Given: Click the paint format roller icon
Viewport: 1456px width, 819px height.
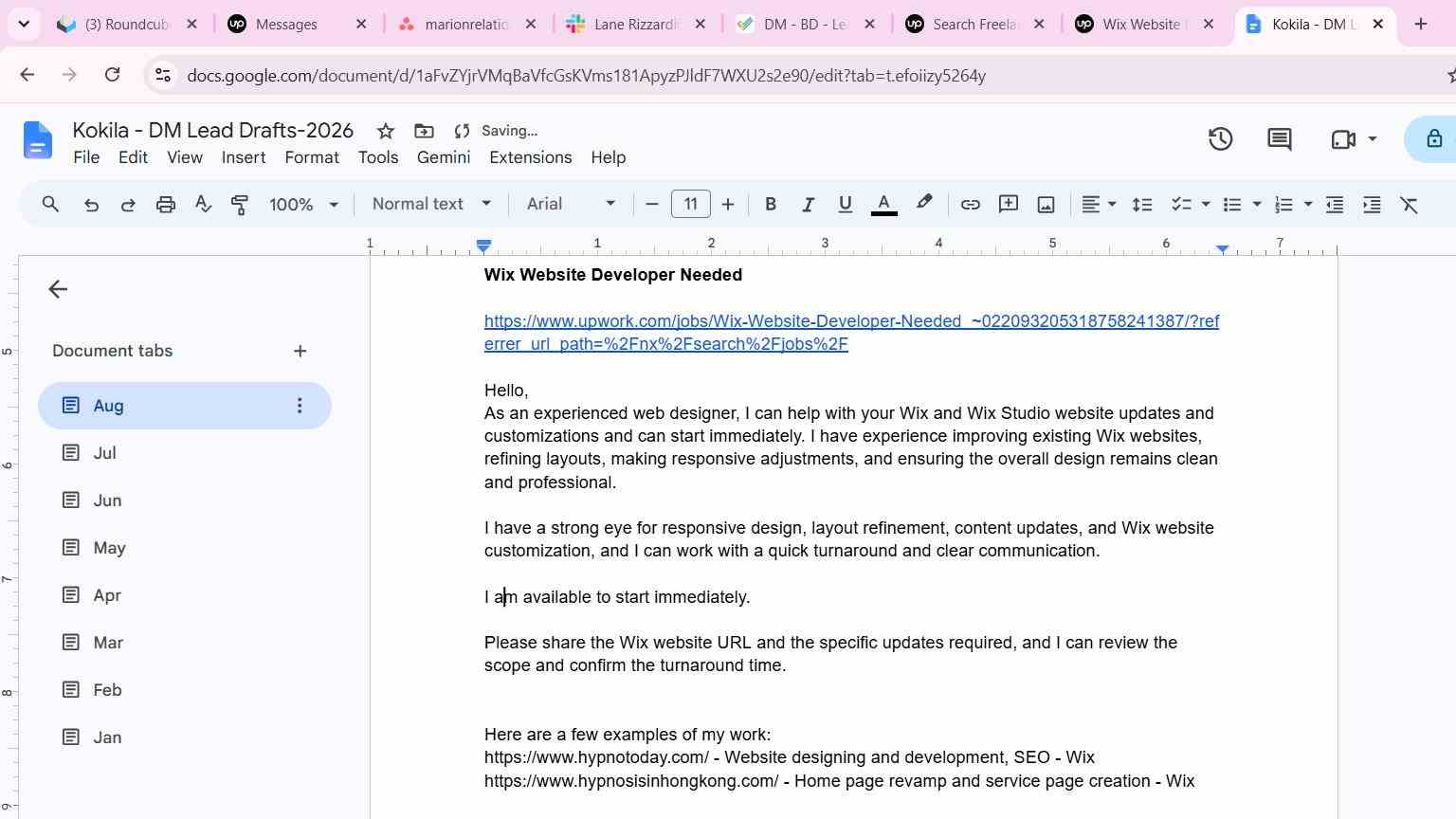Looking at the screenshot, I should [x=240, y=204].
